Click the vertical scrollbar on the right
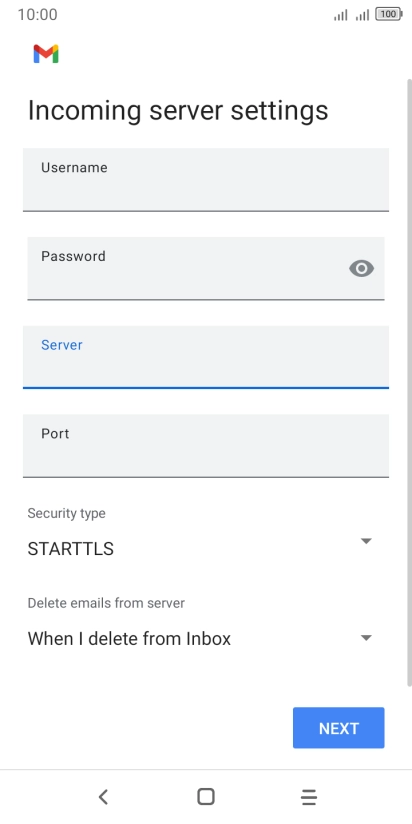Viewport: 412px width, 824px height. coord(409,383)
